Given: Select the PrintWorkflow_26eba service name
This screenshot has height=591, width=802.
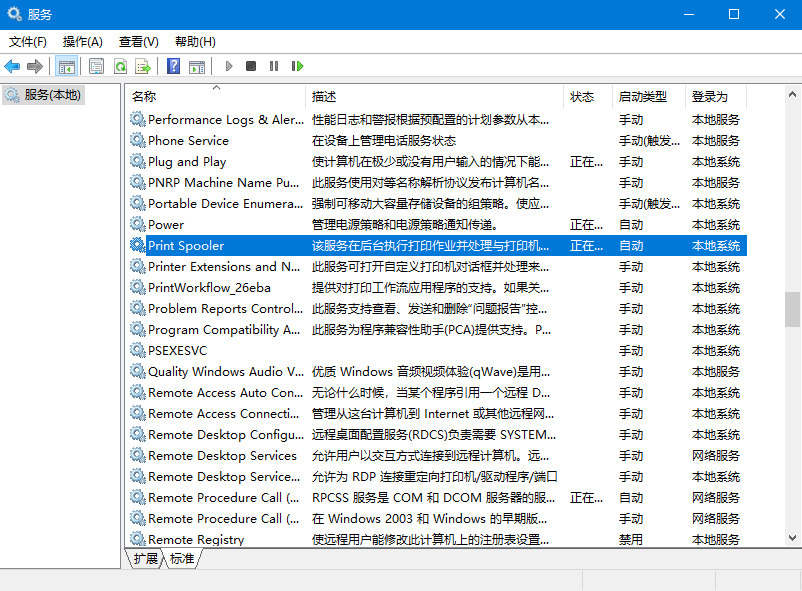Looking at the screenshot, I should coord(209,288).
